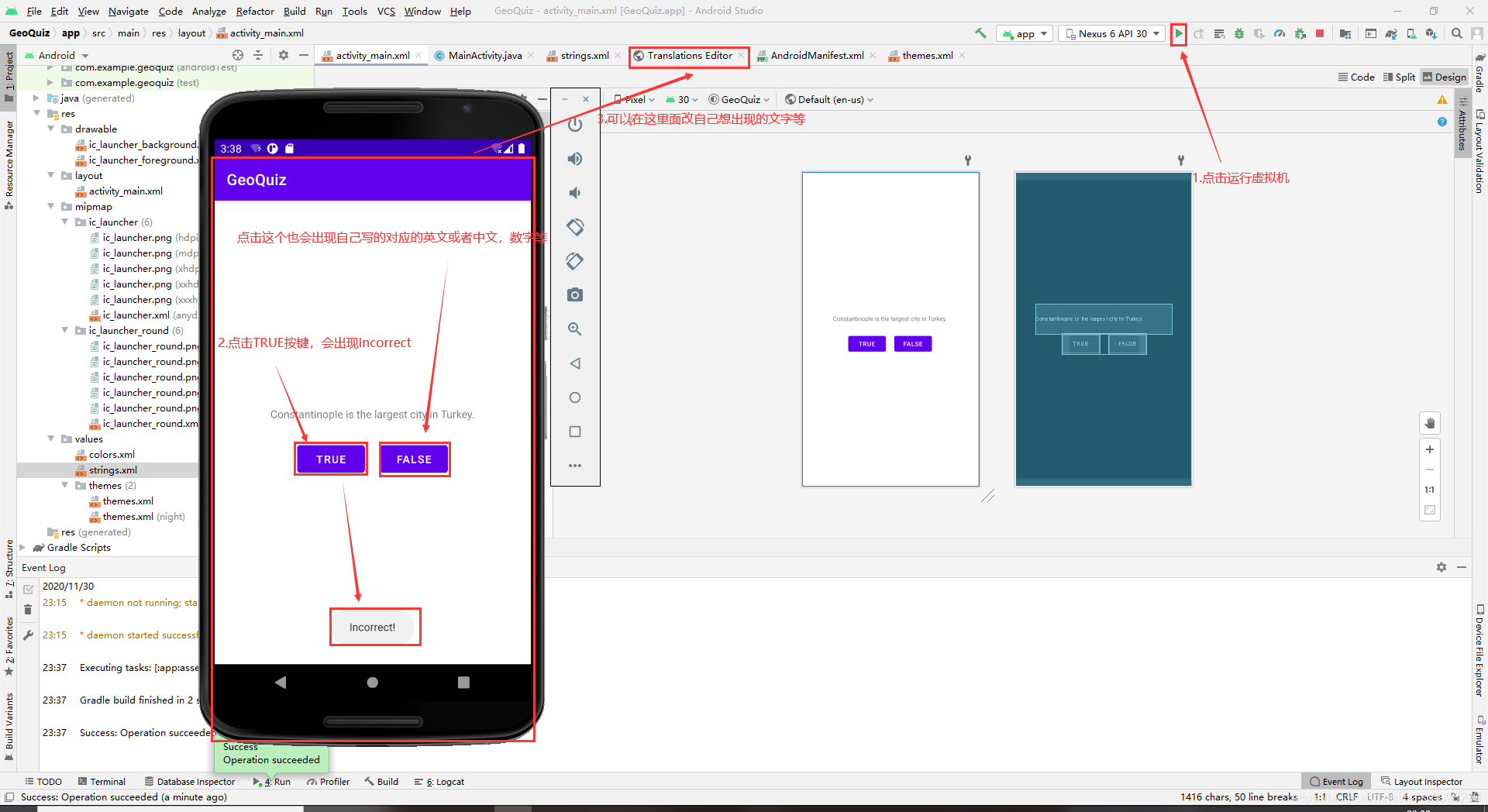The width and height of the screenshot is (1488, 812).
Task: Zoom in on the design surface
Action: tap(1430, 449)
